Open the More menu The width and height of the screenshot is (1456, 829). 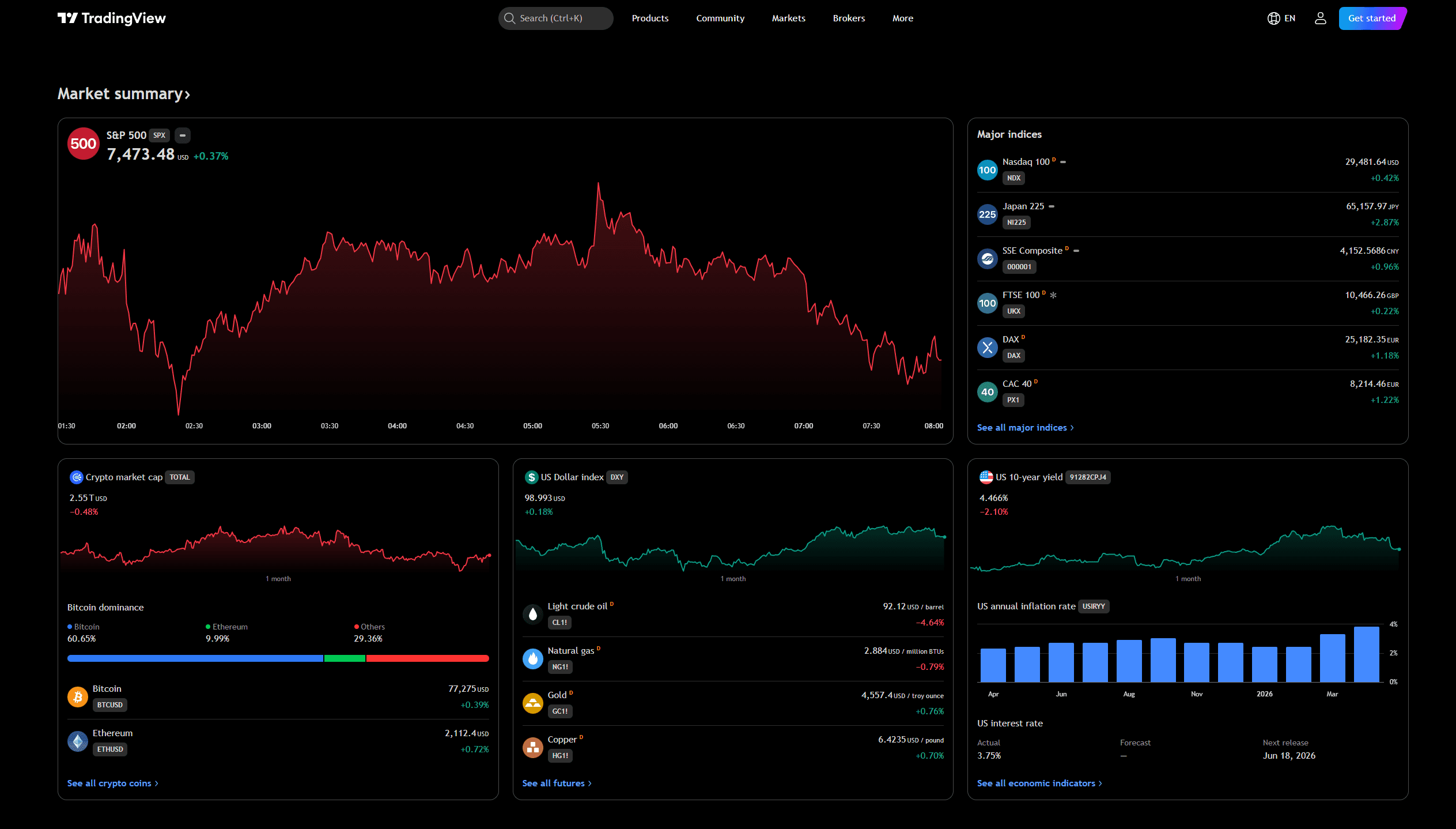coord(903,18)
